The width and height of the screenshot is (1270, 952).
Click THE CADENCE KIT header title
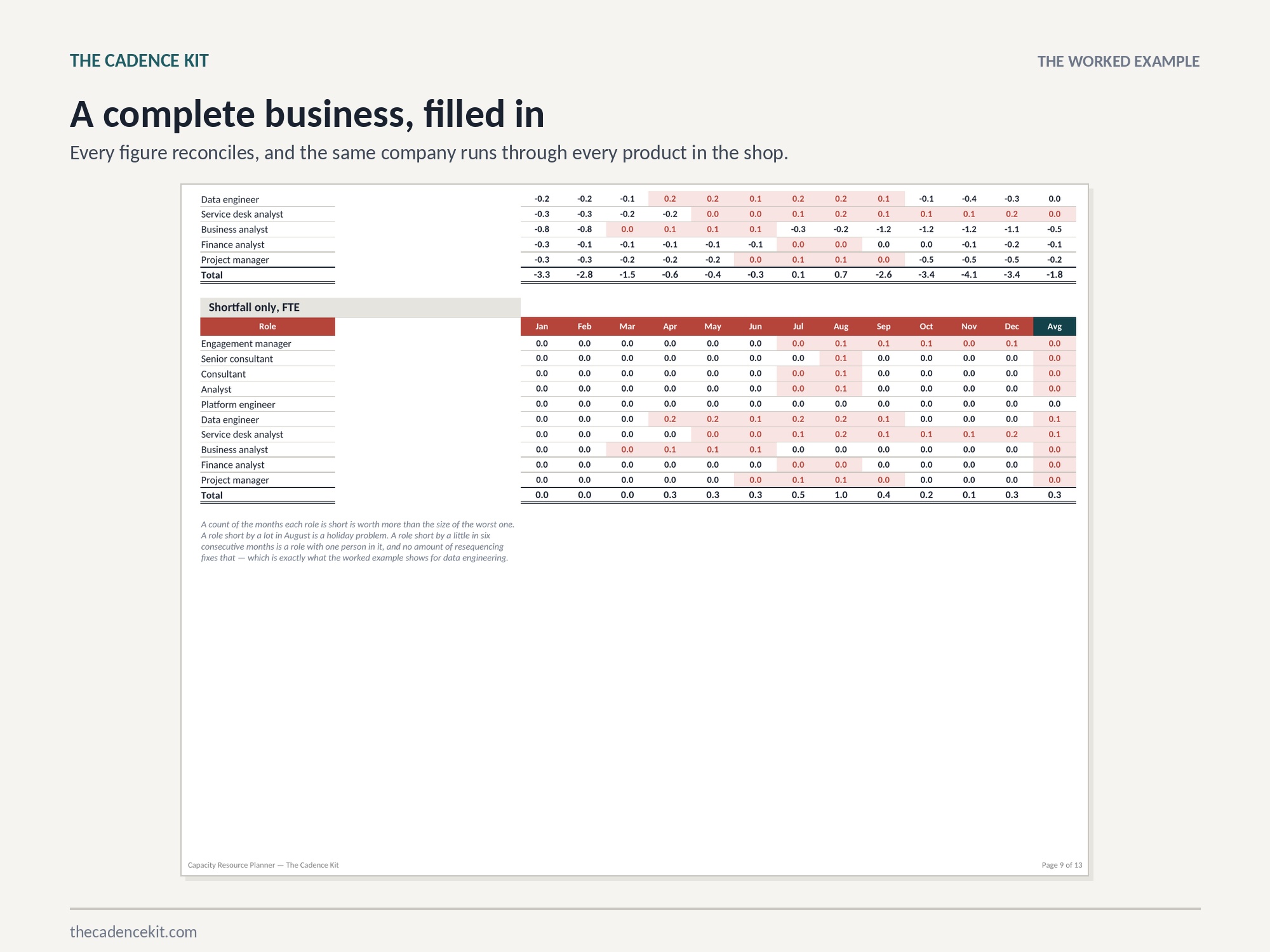click(x=139, y=61)
